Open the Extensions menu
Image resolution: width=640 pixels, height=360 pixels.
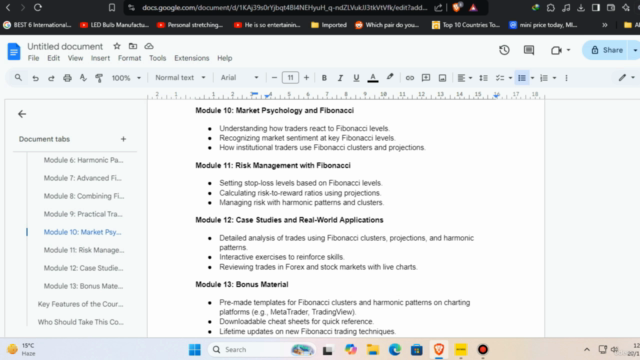192,58
